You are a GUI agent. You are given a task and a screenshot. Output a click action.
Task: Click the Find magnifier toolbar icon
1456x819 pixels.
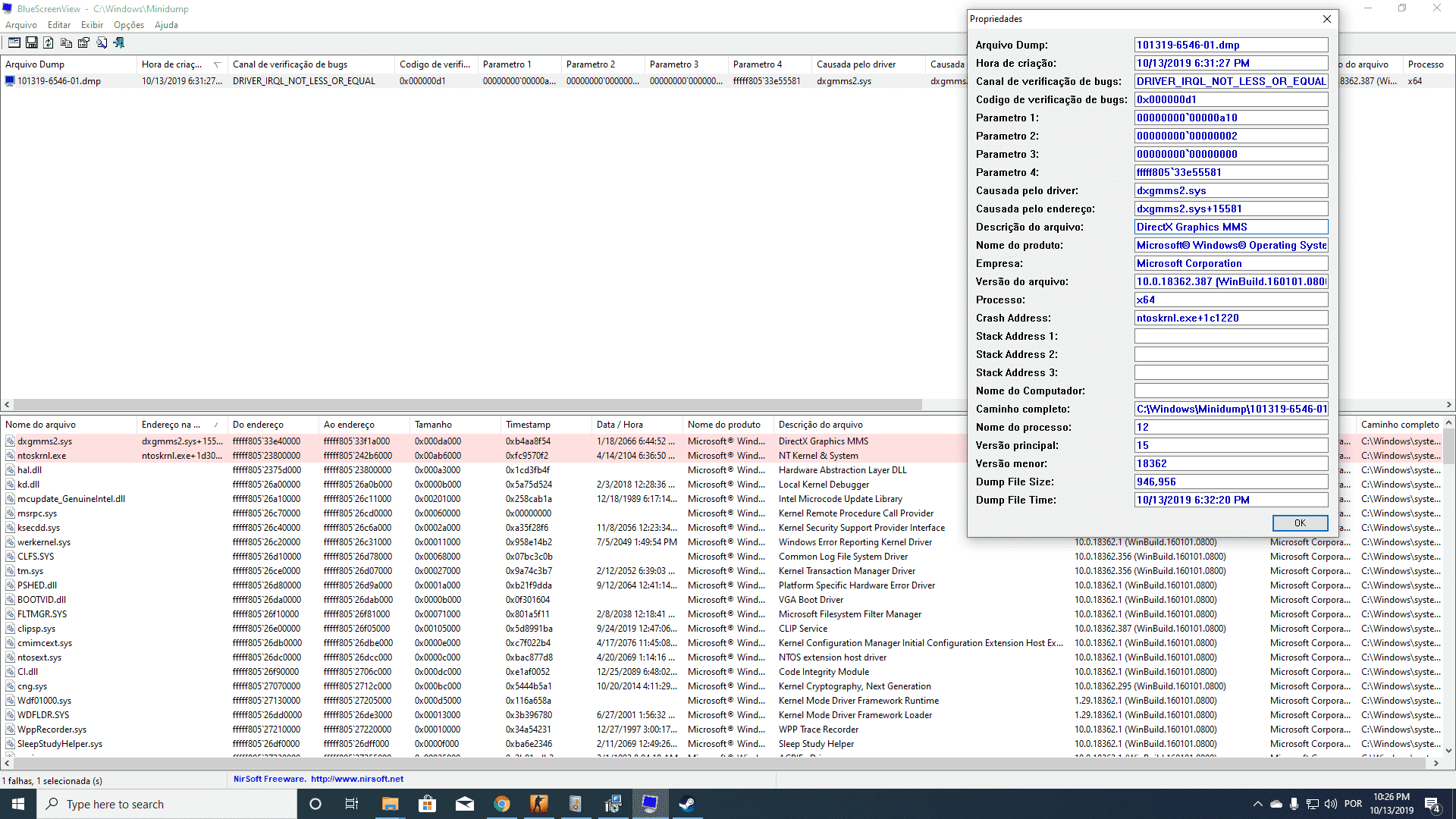[102, 43]
